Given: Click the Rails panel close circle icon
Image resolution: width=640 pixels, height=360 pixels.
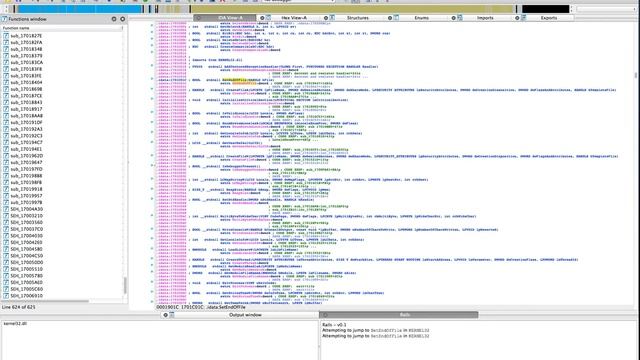Looking at the screenshot, I should click(x=325, y=315).
